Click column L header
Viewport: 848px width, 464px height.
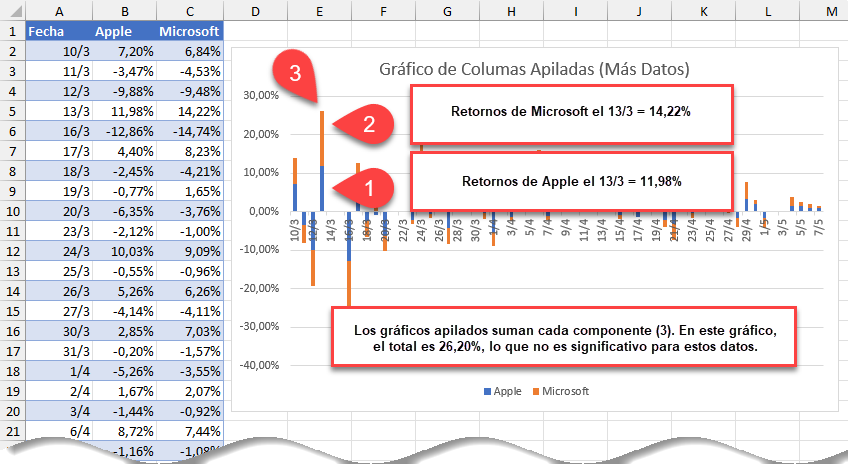coord(767,11)
